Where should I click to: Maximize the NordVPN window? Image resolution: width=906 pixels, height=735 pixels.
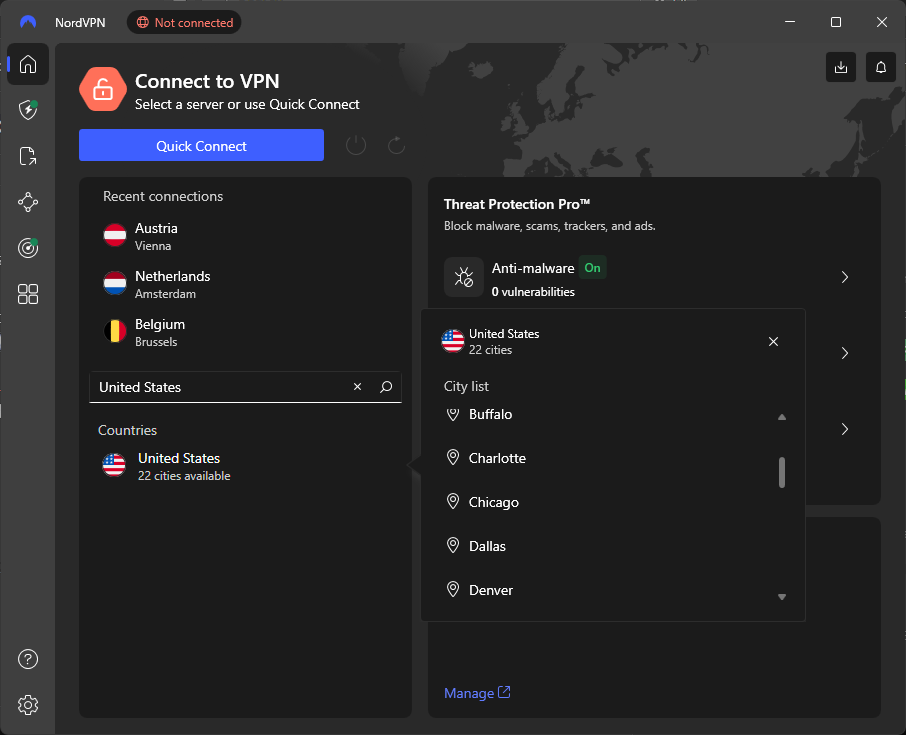point(836,22)
